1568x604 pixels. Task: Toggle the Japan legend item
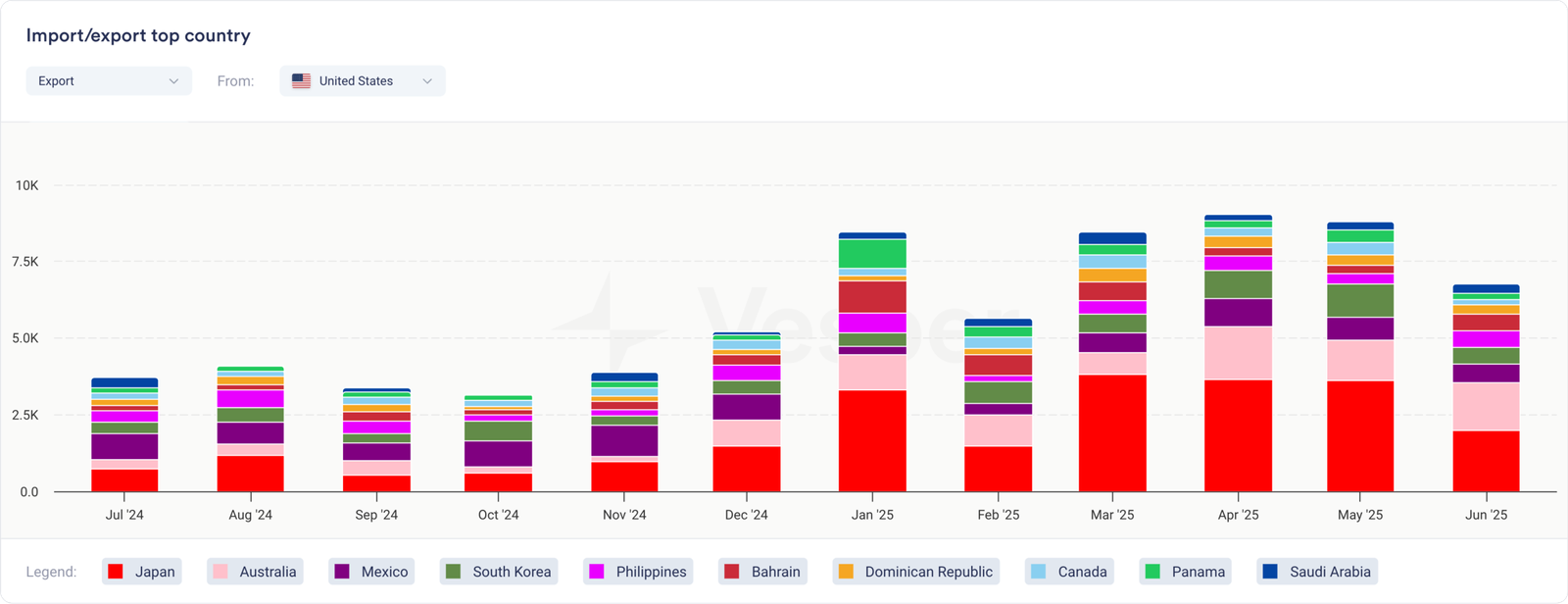142,572
